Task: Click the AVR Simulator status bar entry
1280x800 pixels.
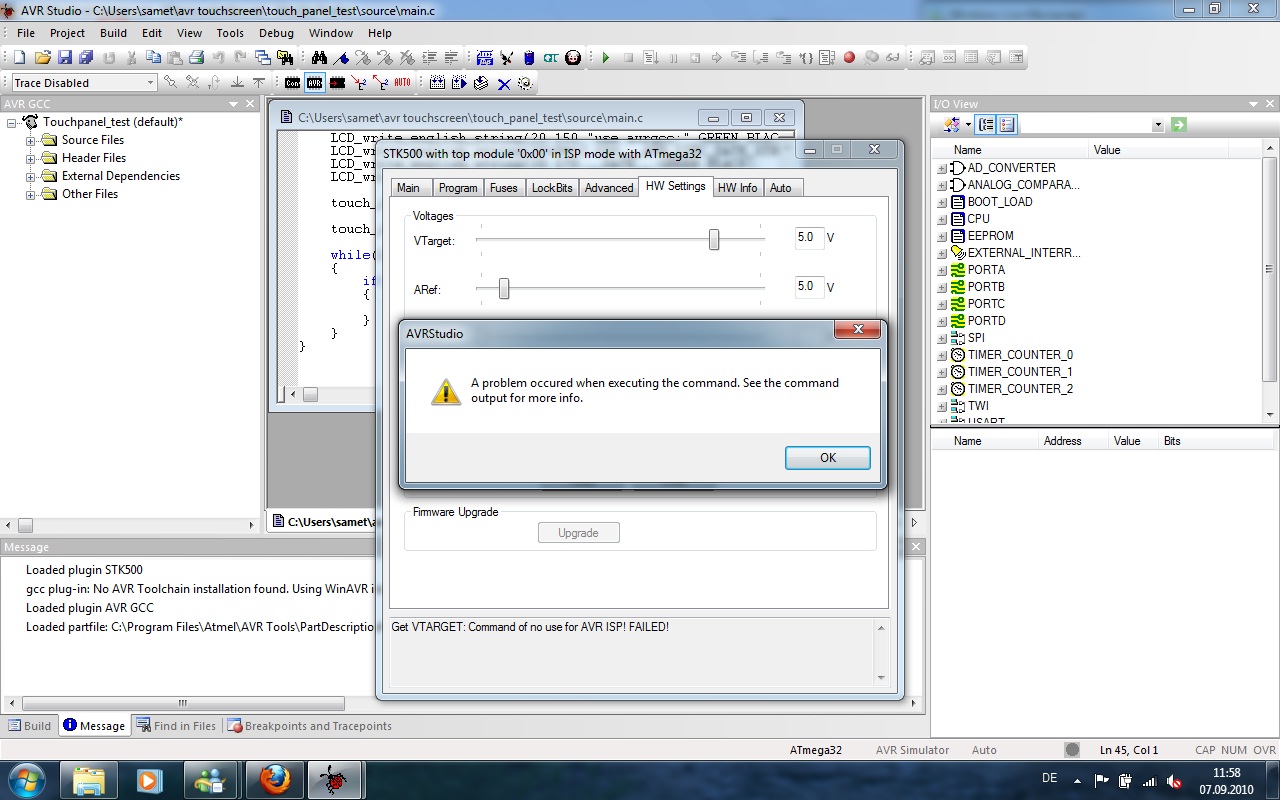Action: tap(912, 750)
